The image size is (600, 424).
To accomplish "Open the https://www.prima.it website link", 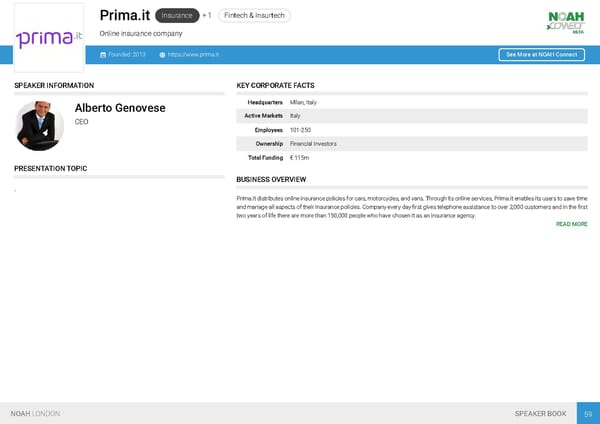I will point(194,54).
